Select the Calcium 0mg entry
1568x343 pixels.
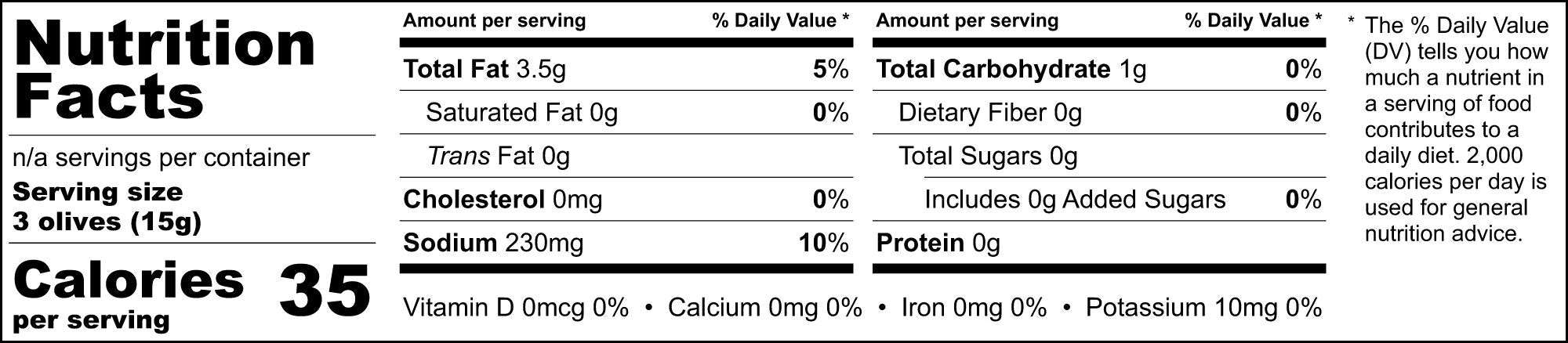click(x=765, y=308)
